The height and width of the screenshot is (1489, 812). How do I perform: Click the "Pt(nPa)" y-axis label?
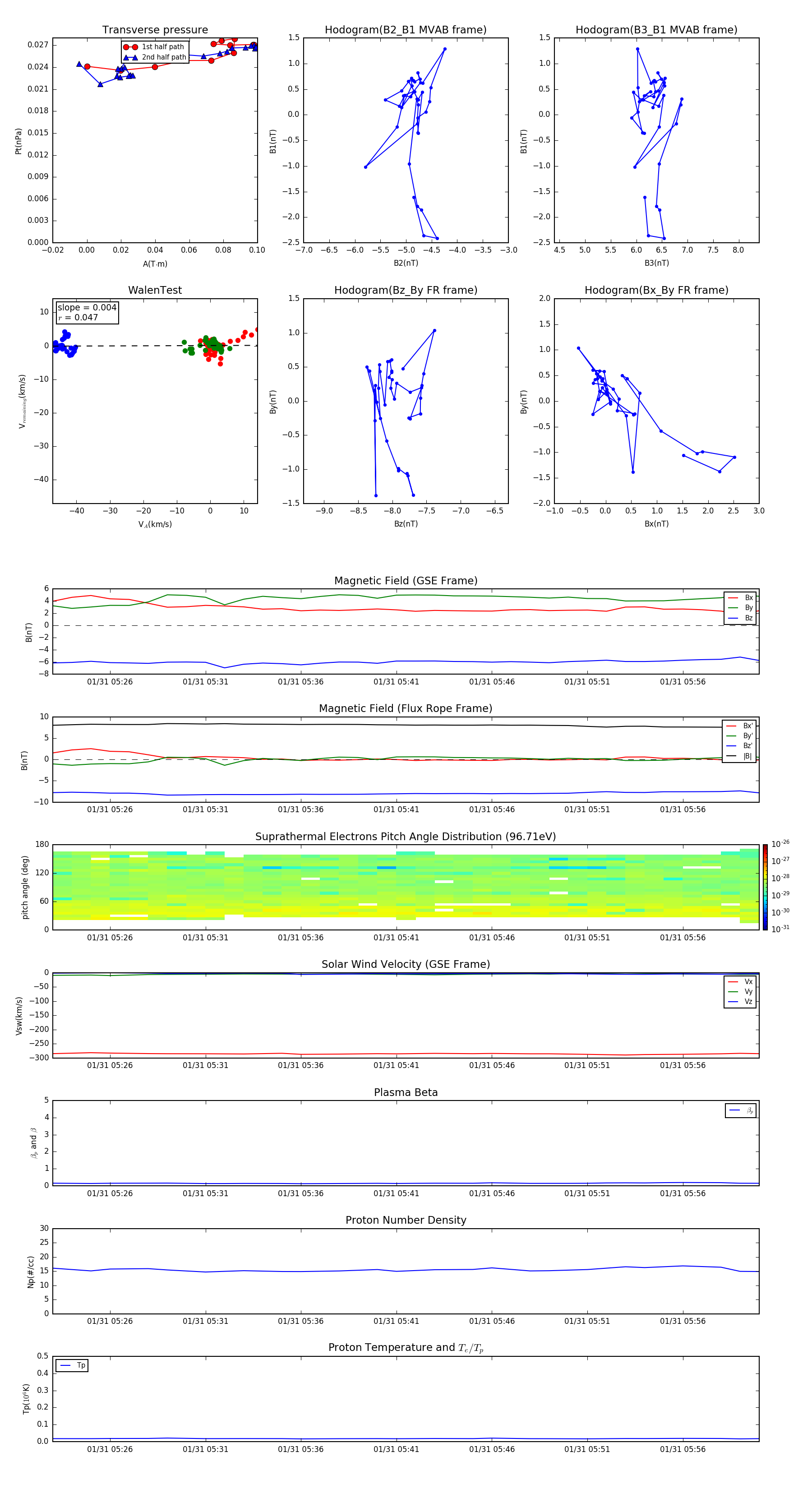pos(18,141)
